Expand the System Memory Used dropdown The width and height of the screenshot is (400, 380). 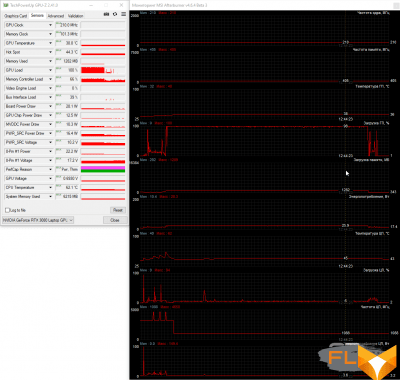tap(50, 196)
